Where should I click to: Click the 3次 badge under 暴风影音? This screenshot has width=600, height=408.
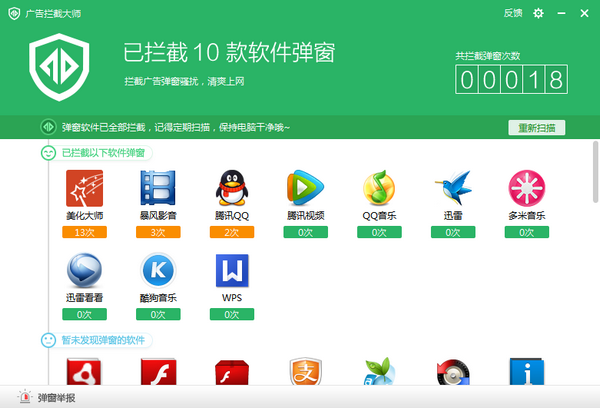(x=158, y=232)
